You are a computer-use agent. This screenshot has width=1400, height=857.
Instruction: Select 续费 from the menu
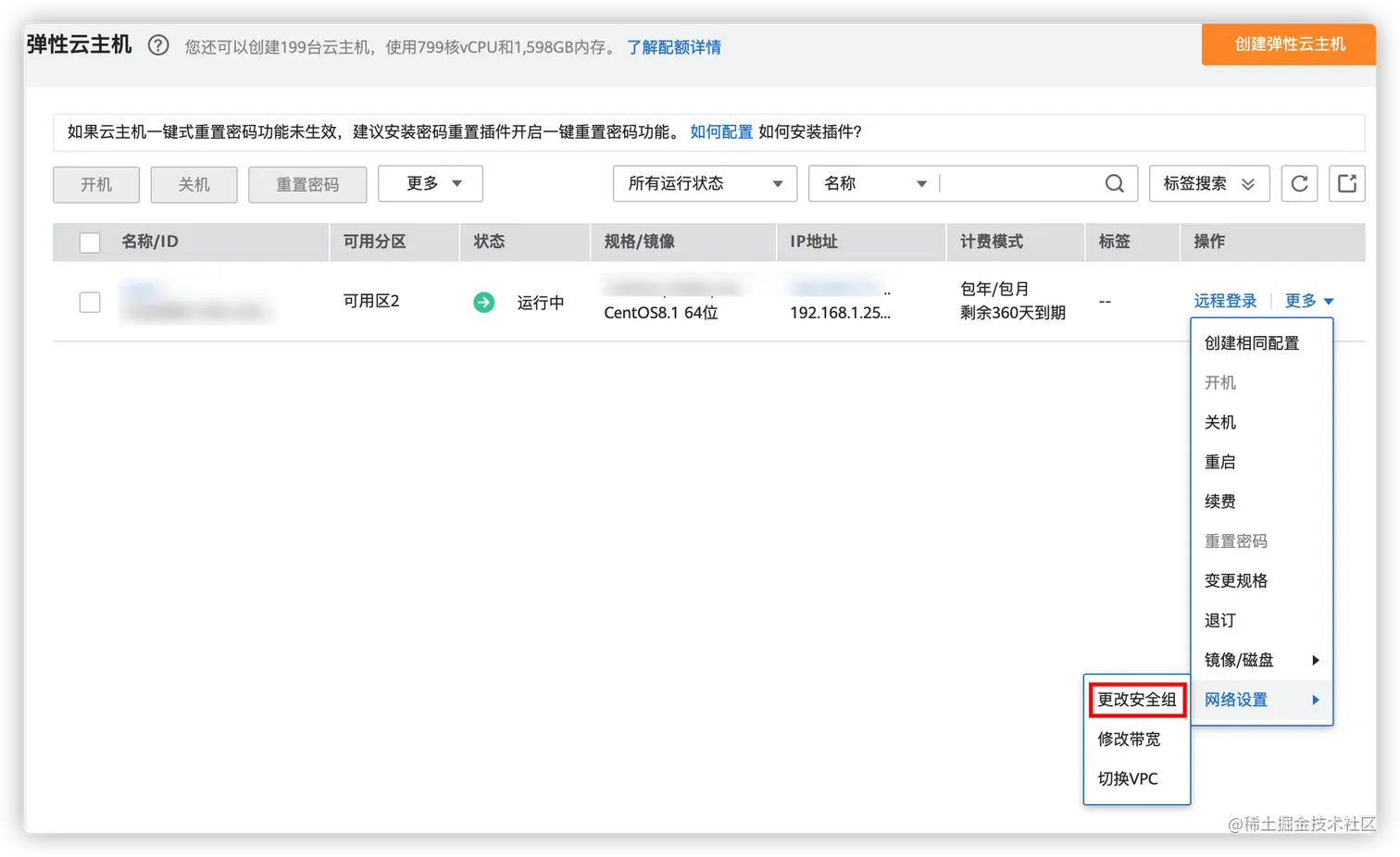(x=1220, y=502)
